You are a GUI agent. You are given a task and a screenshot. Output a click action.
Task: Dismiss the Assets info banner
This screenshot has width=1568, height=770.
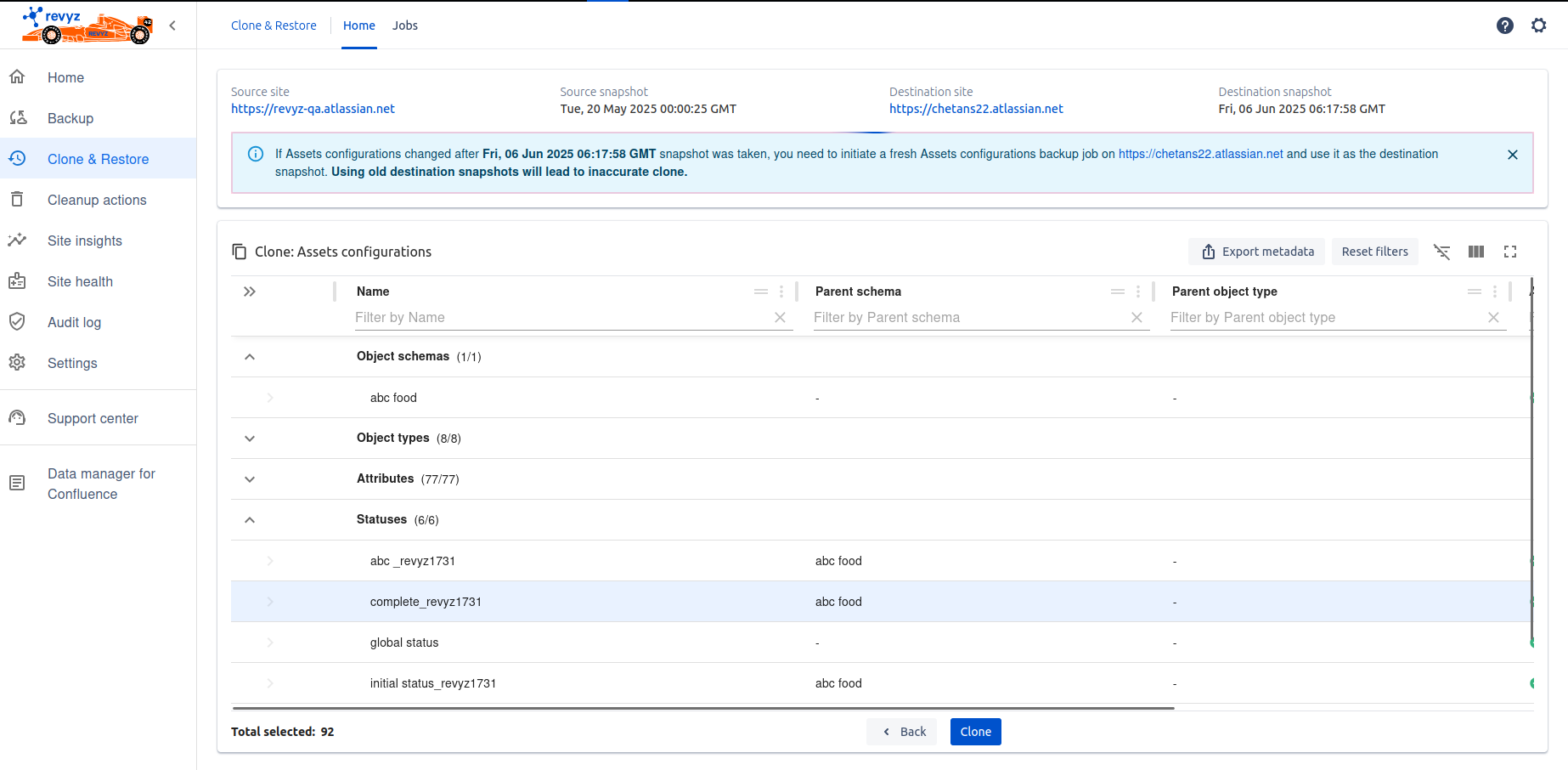pyautogui.click(x=1512, y=155)
